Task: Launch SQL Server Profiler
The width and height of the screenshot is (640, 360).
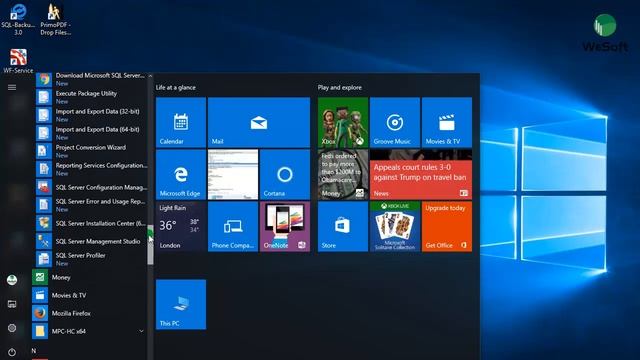Action: 90,259
